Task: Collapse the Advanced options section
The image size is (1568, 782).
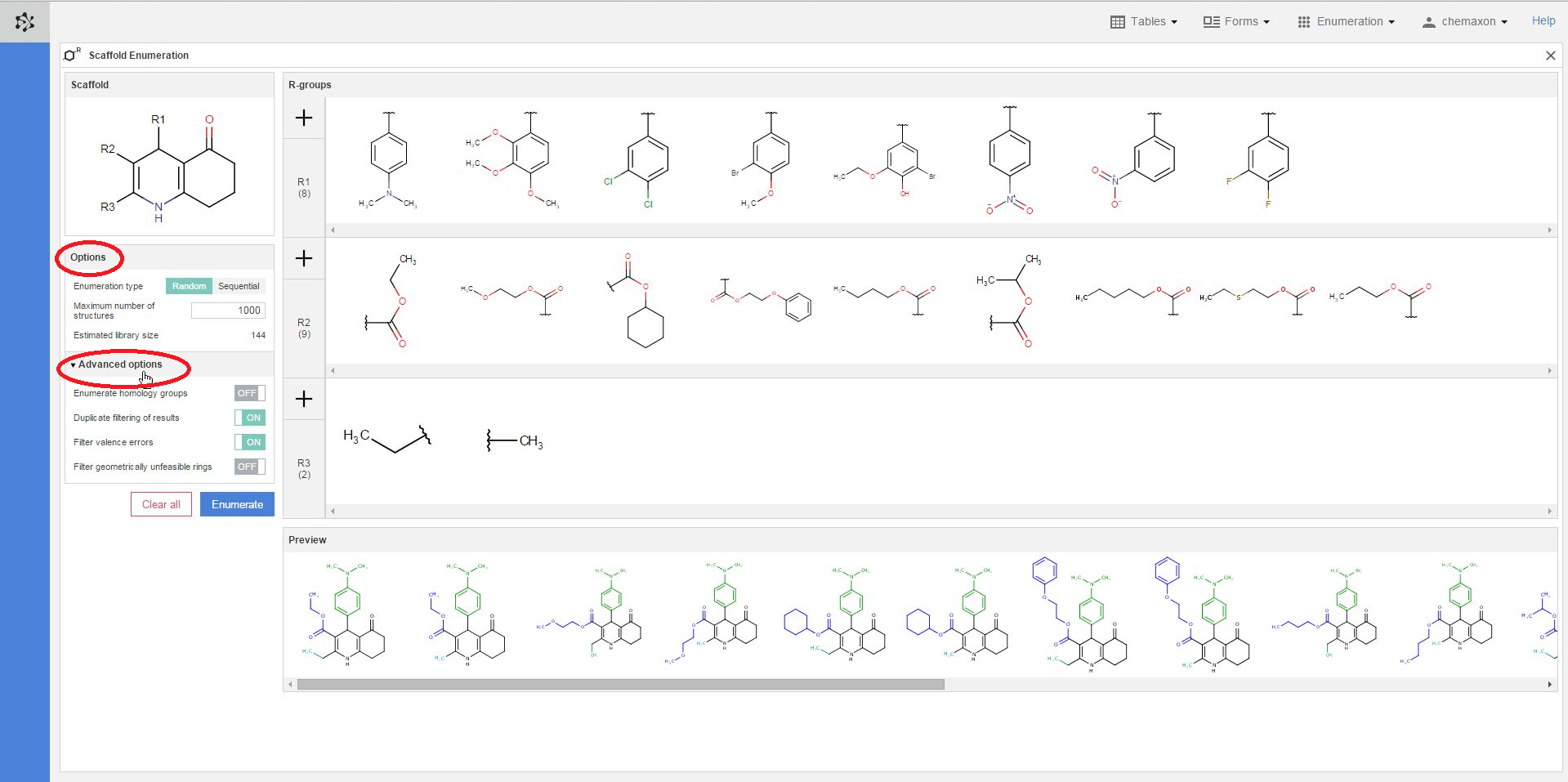Action: point(119,364)
